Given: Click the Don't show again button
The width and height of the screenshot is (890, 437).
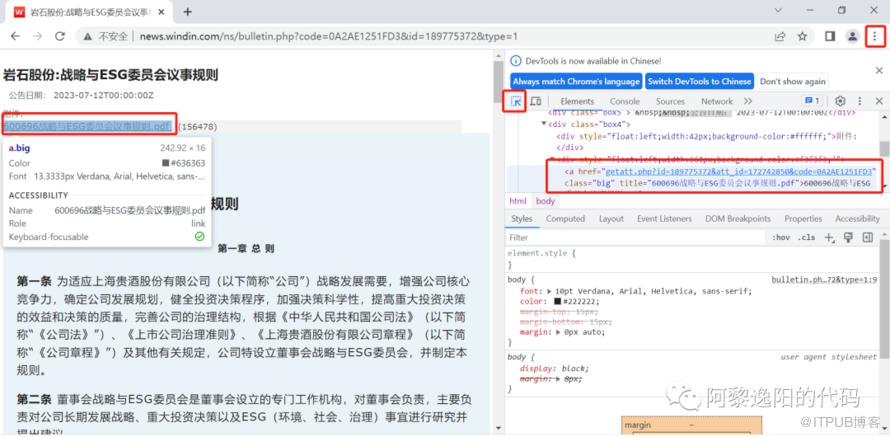Looking at the screenshot, I should (x=792, y=81).
